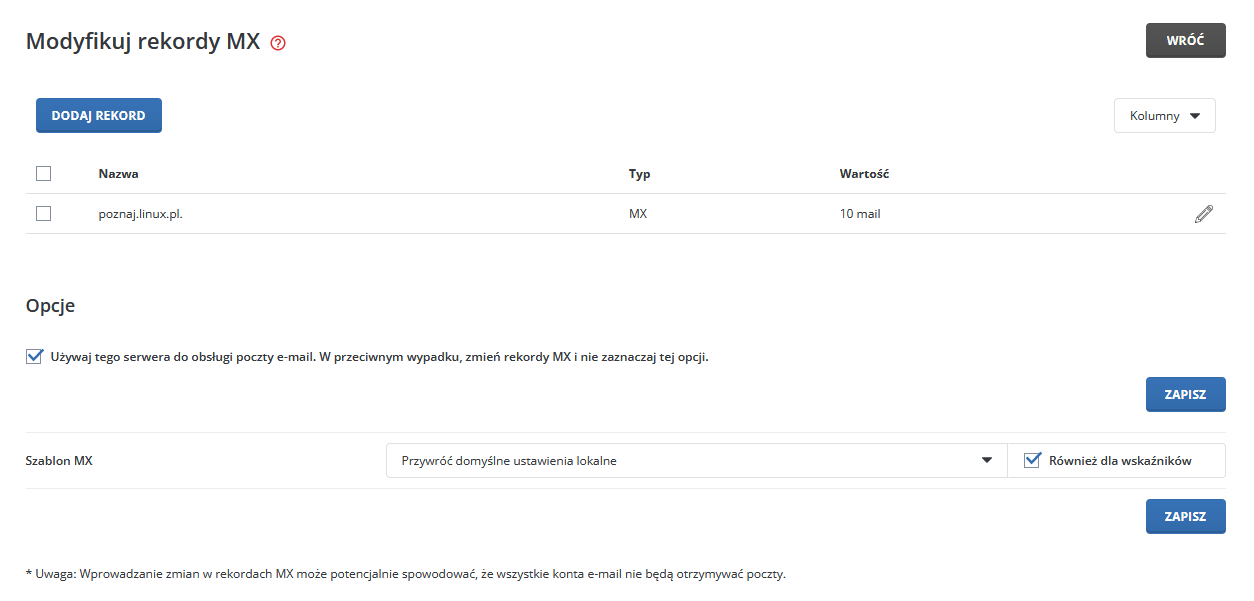
Task: Open the '10 mail' record value
Action: tap(860, 214)
